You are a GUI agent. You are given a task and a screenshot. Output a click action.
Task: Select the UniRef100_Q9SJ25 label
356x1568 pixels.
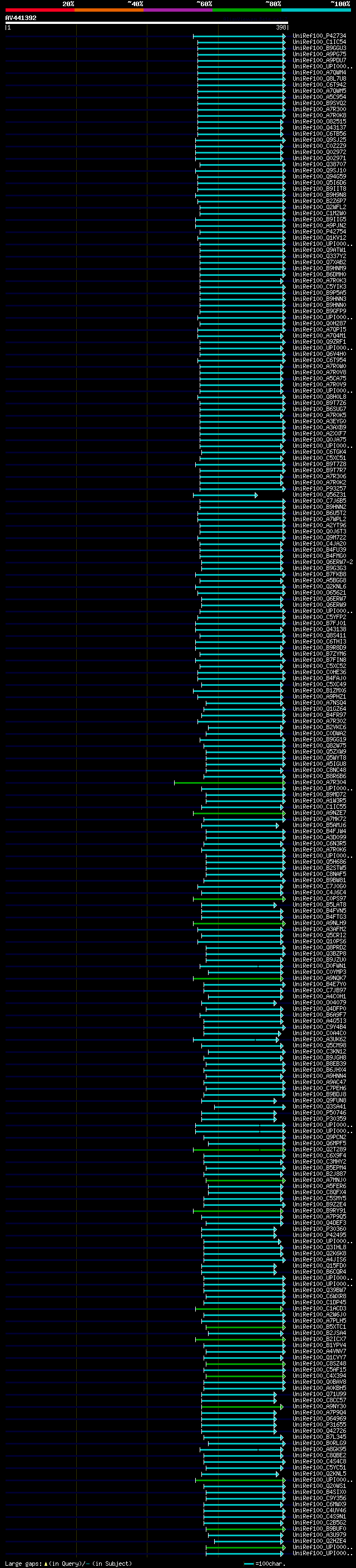(x=319, y=140)
